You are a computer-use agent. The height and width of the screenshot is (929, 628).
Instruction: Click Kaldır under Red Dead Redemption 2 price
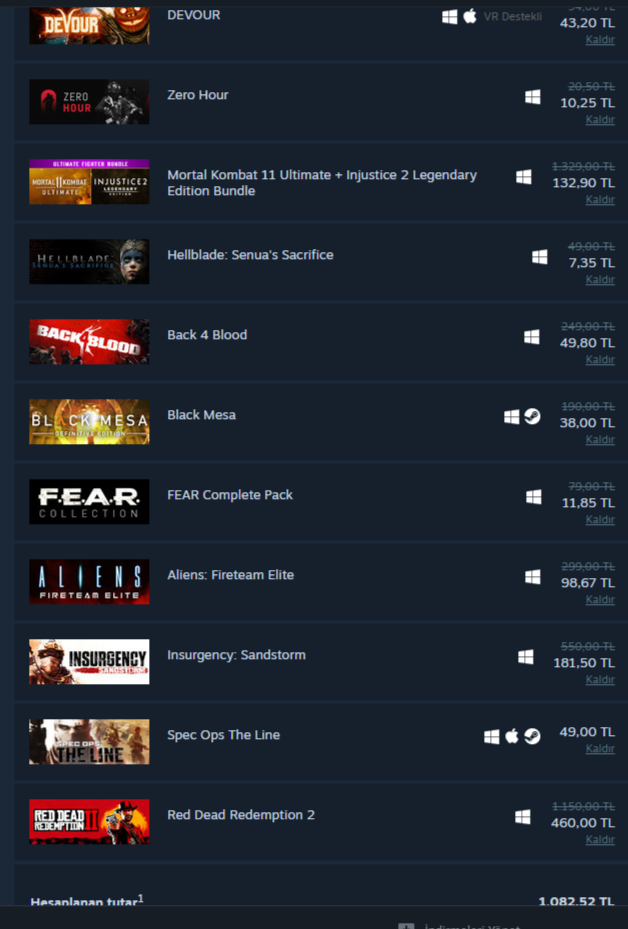[x=600, y=840]
